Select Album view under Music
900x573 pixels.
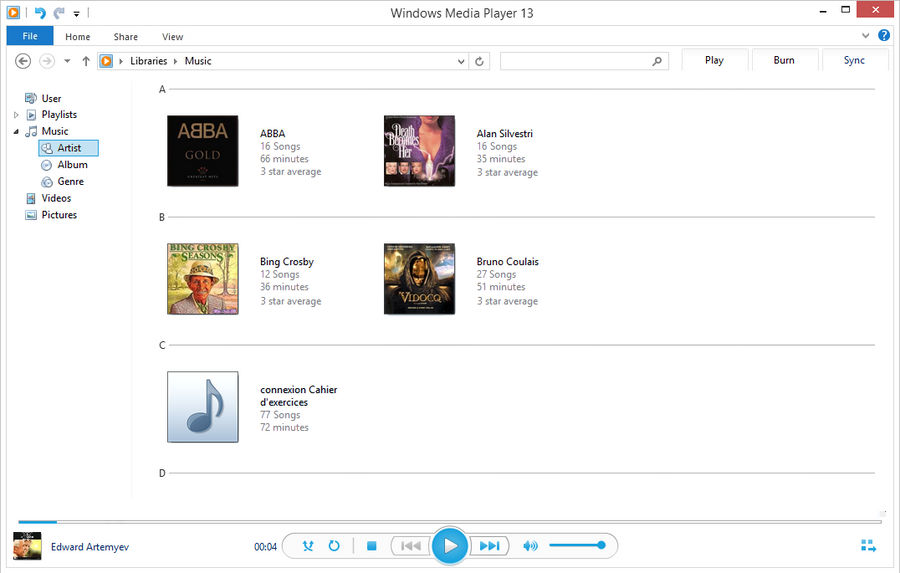(72, 165)
